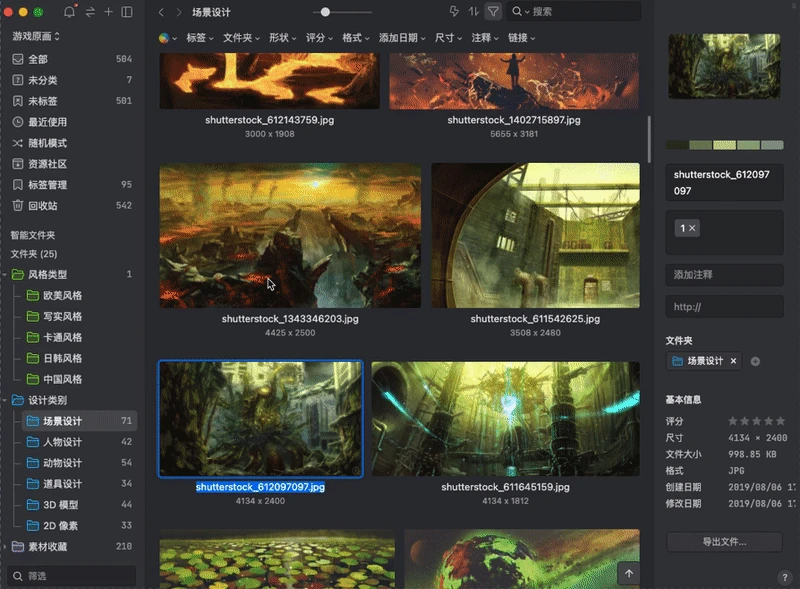Select the shutterstock_611645159.jpg thumbnail
This screenshot has width=800, height=589.
pyautogui.click(x=505, y=419)
